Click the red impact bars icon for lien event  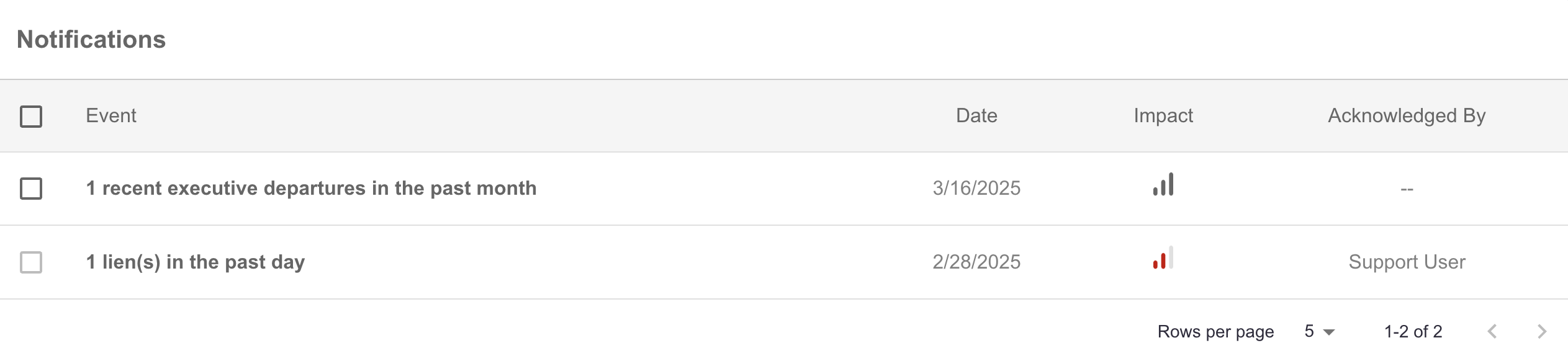click(x=1163, y=258)
